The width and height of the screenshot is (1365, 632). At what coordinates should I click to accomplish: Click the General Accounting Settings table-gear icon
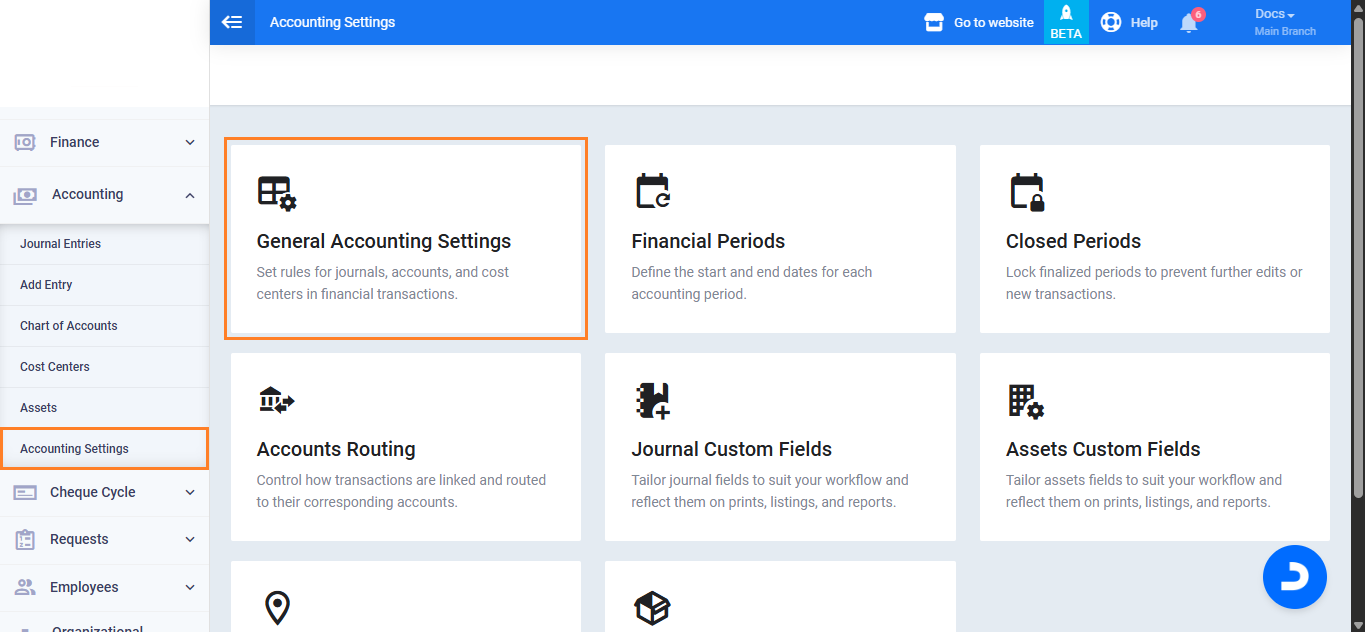pos(277,193)
